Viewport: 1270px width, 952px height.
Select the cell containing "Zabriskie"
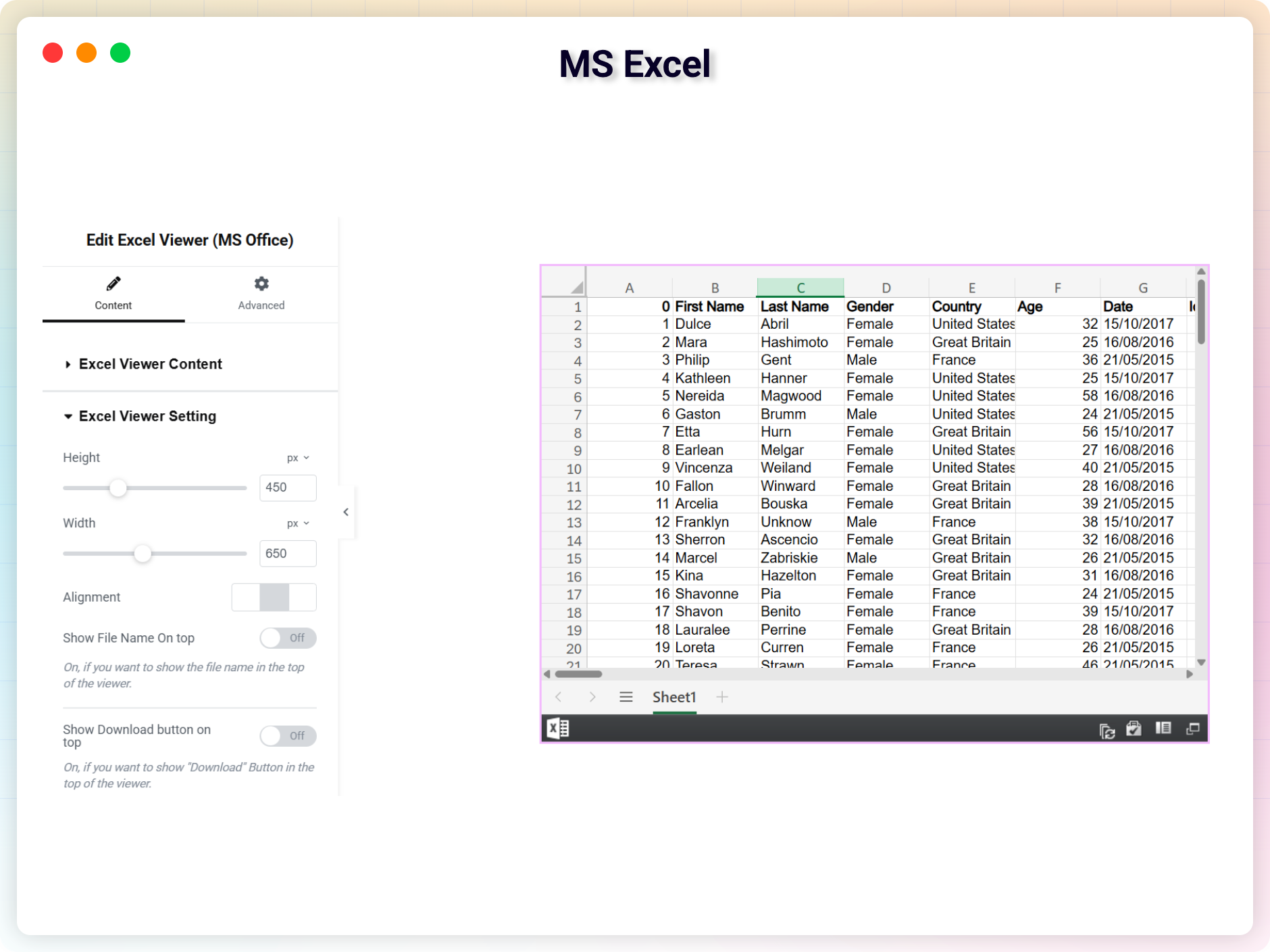click(801, 558)
